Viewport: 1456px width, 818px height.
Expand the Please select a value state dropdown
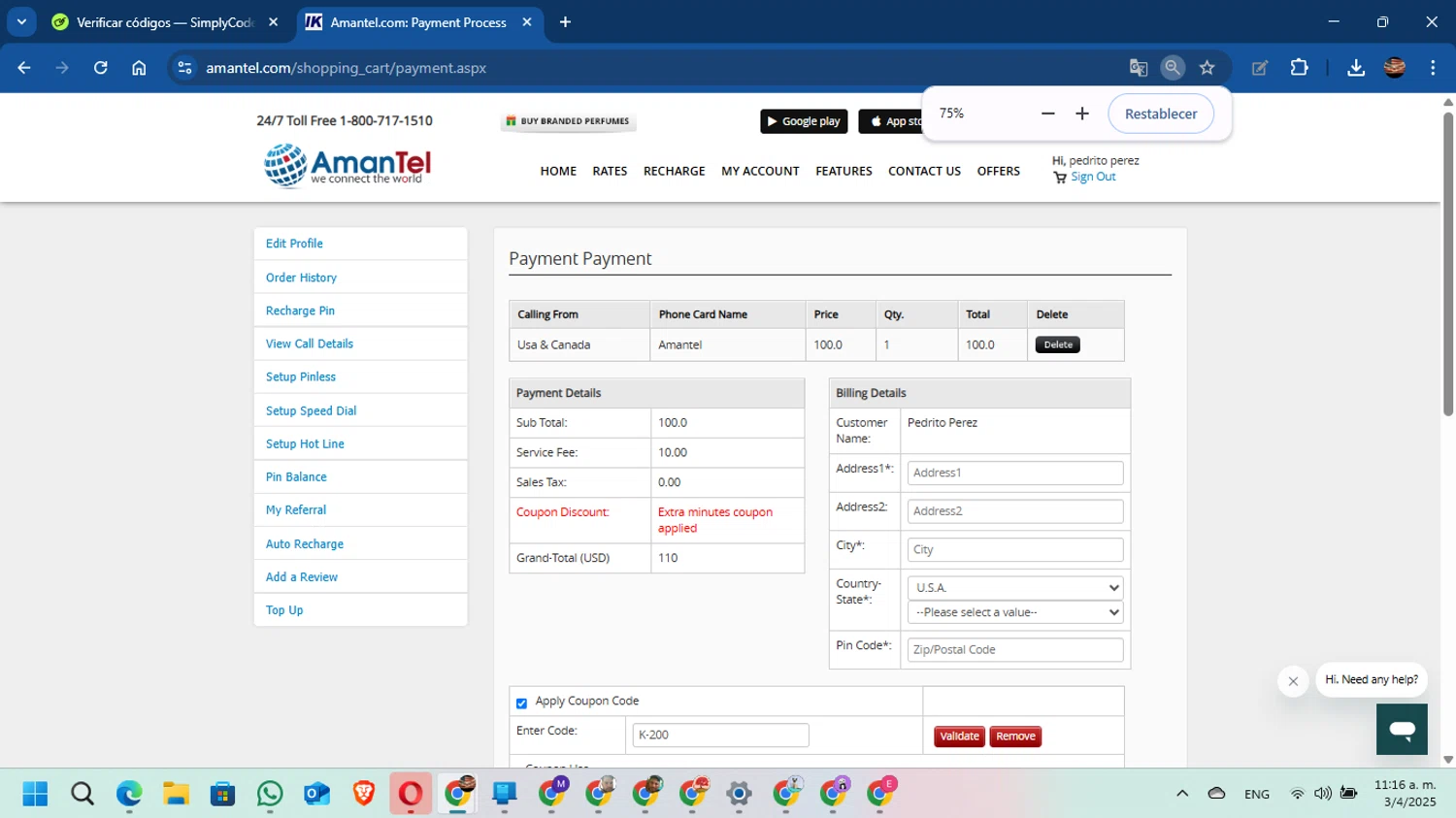[x=1015, y=612]
